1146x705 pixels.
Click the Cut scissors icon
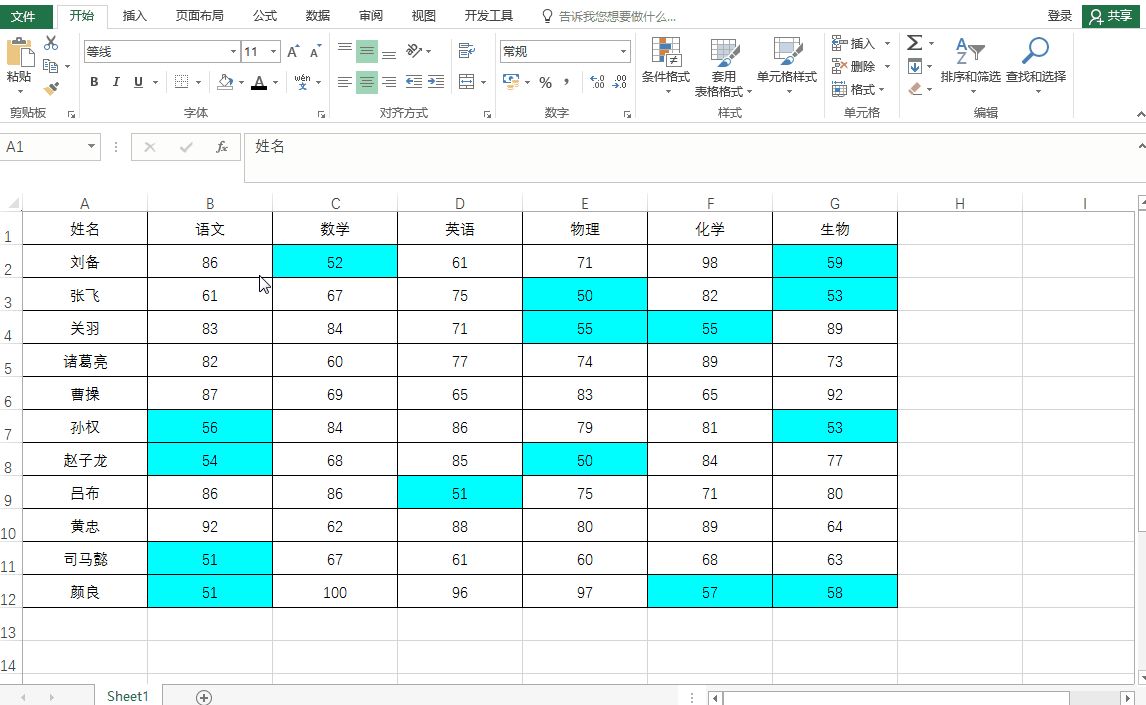pyautogui.click(x=50, y=43)
